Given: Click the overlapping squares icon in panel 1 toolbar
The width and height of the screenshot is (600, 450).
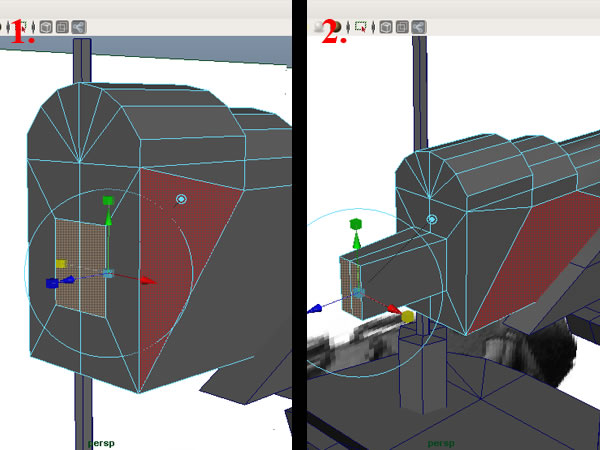Looking at the screenshot, I should coord(62,27).
